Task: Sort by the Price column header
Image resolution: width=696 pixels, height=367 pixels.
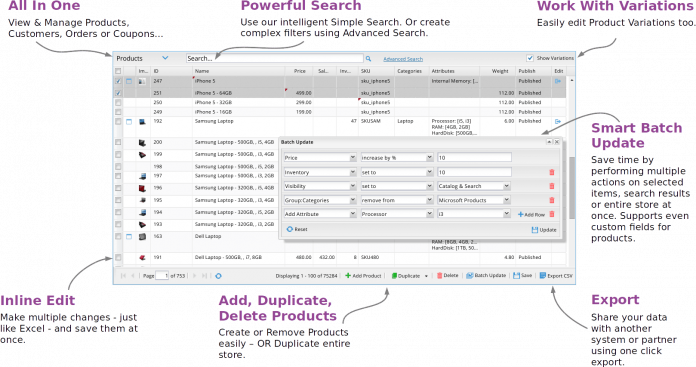Action: 299,71
